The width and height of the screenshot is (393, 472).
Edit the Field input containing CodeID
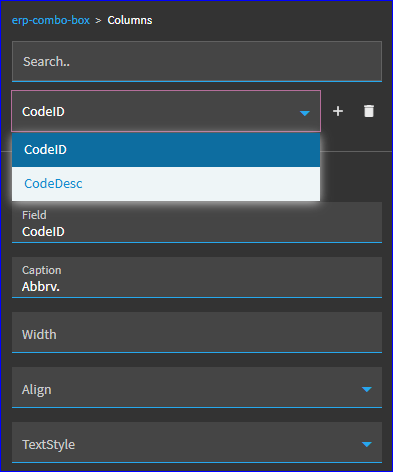[197, 222]
